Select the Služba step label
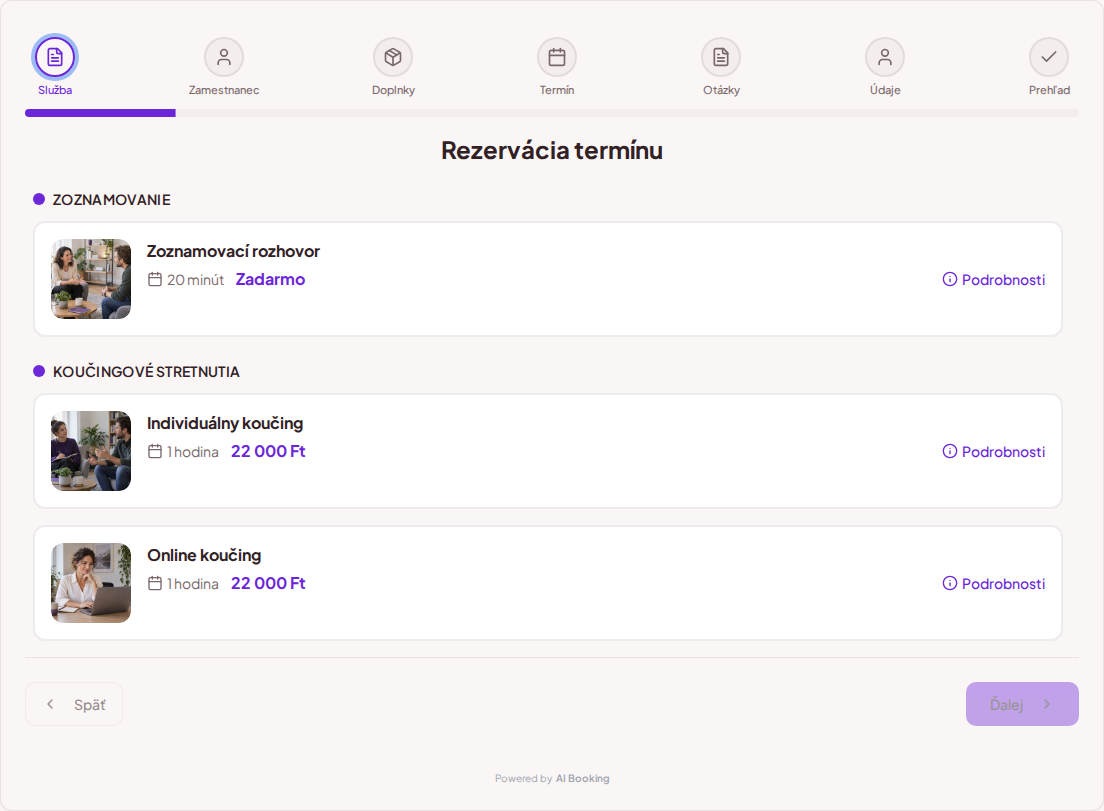This screenshot has height=811, width=1104. coord(55,90)
